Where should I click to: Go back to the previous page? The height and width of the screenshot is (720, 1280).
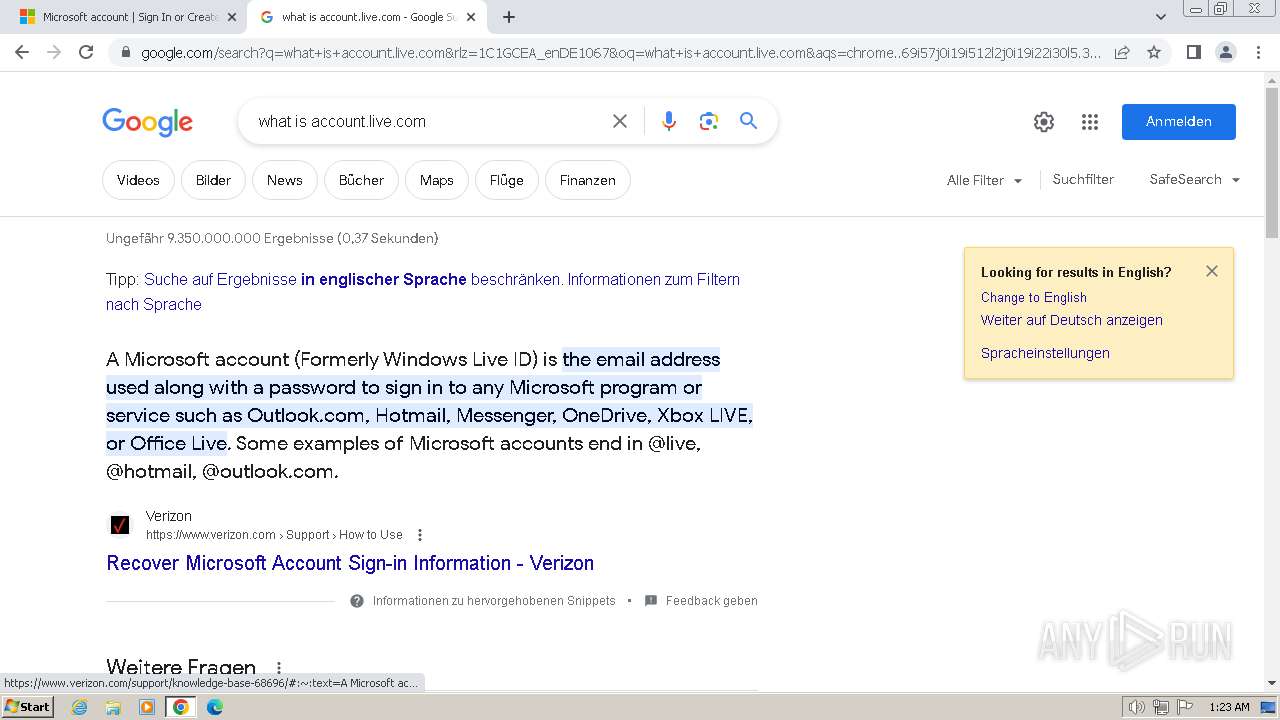[22, 52]
